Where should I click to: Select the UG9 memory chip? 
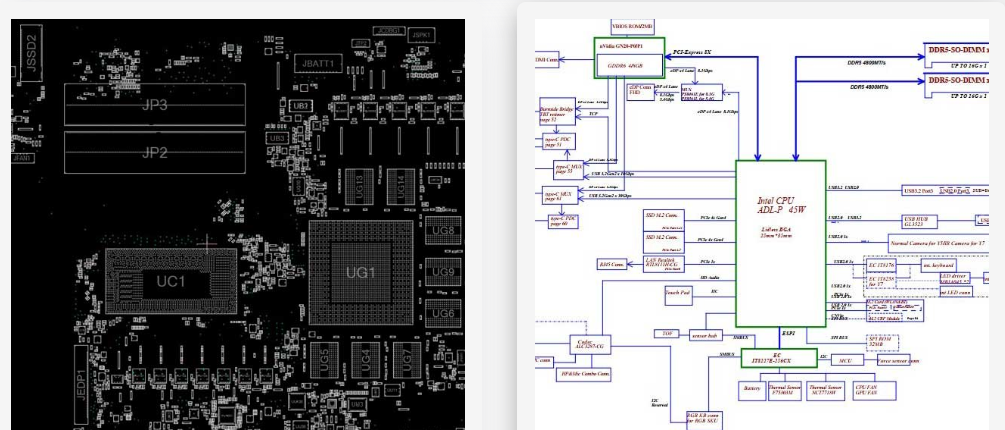tap(443, 272)
